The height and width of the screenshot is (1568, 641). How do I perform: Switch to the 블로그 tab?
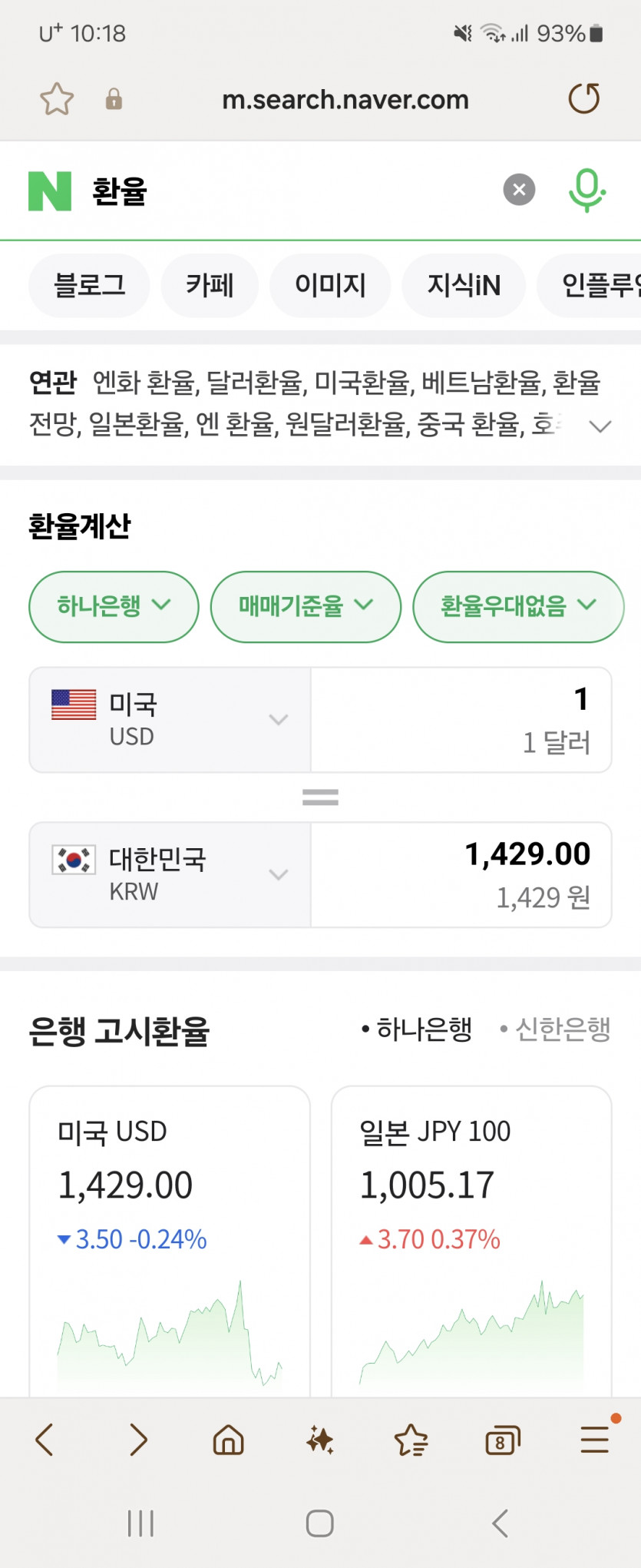[x=89, y=286]
